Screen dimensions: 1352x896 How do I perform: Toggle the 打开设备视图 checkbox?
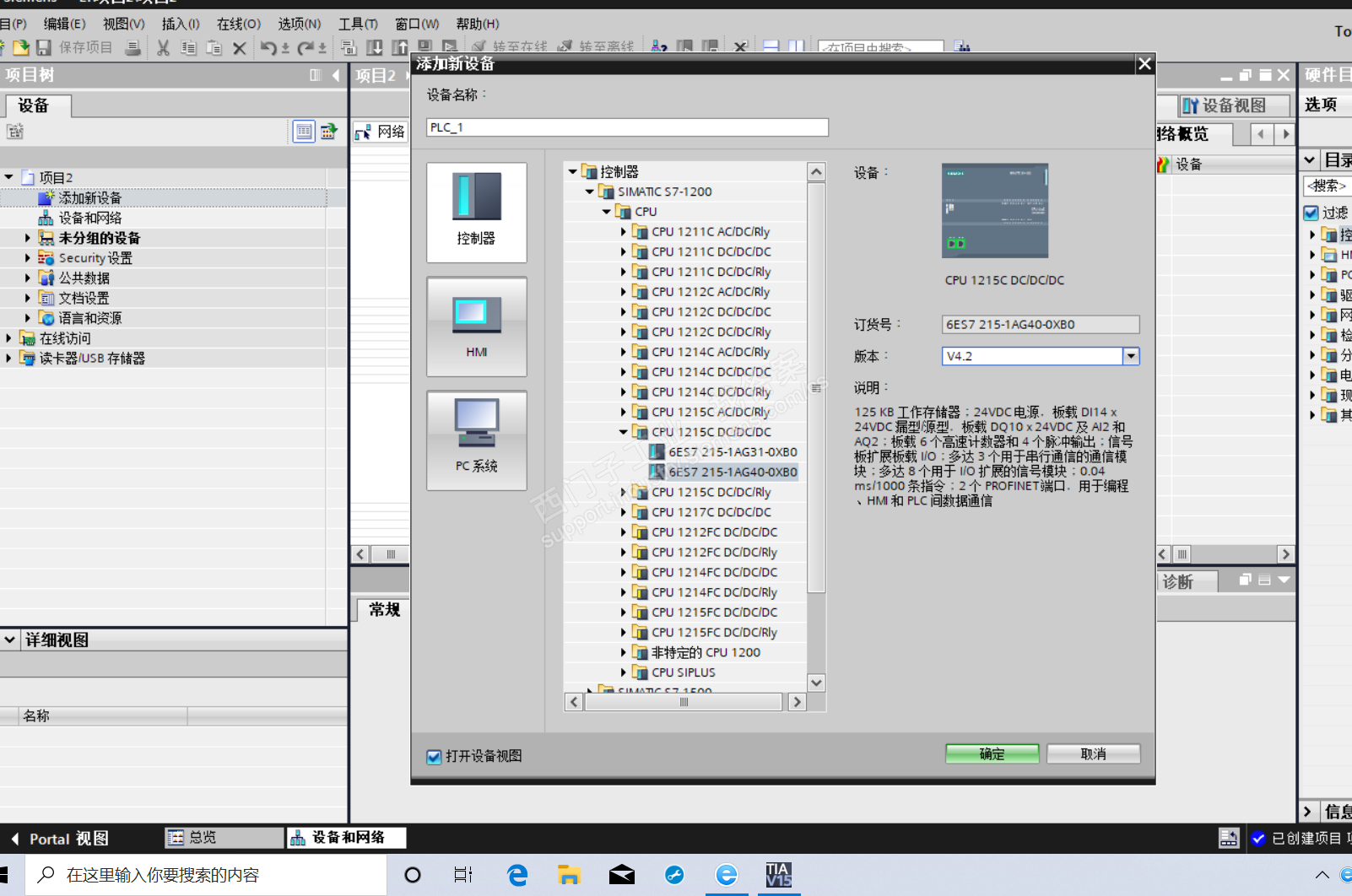434,757
